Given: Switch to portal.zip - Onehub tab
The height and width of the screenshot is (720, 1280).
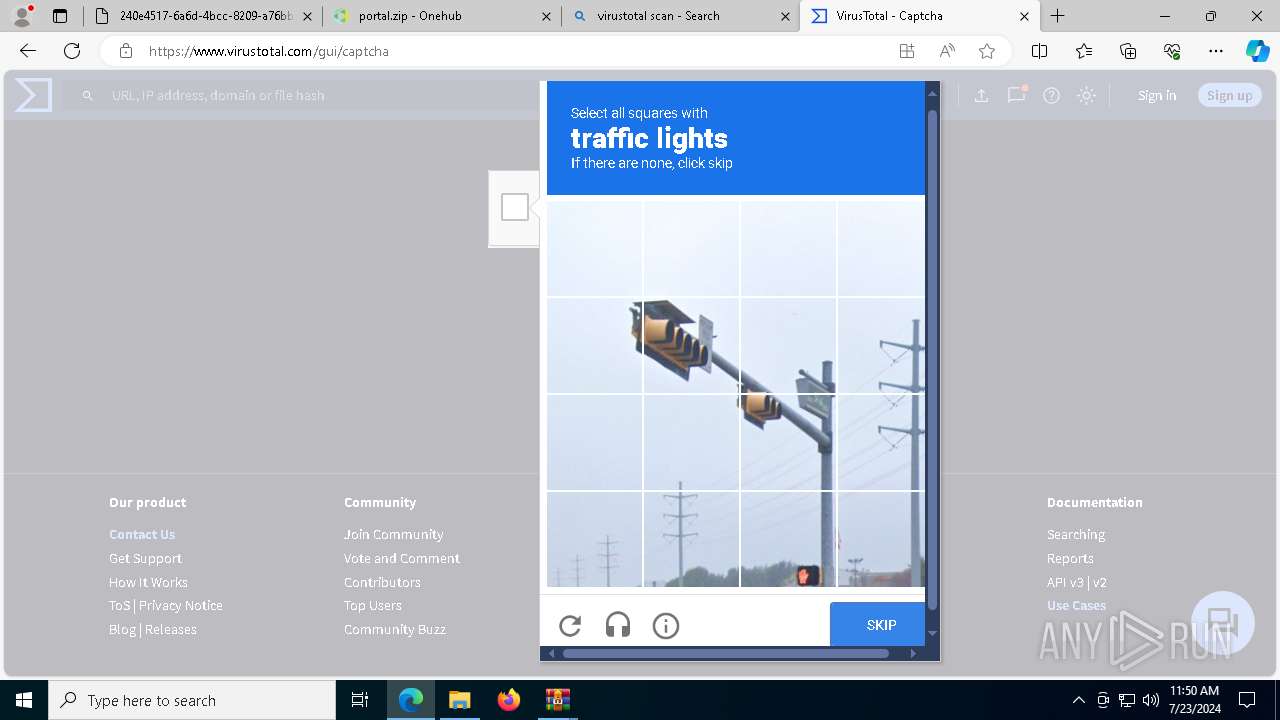Looking at the screenshot, I should click(x=440, y=16).
